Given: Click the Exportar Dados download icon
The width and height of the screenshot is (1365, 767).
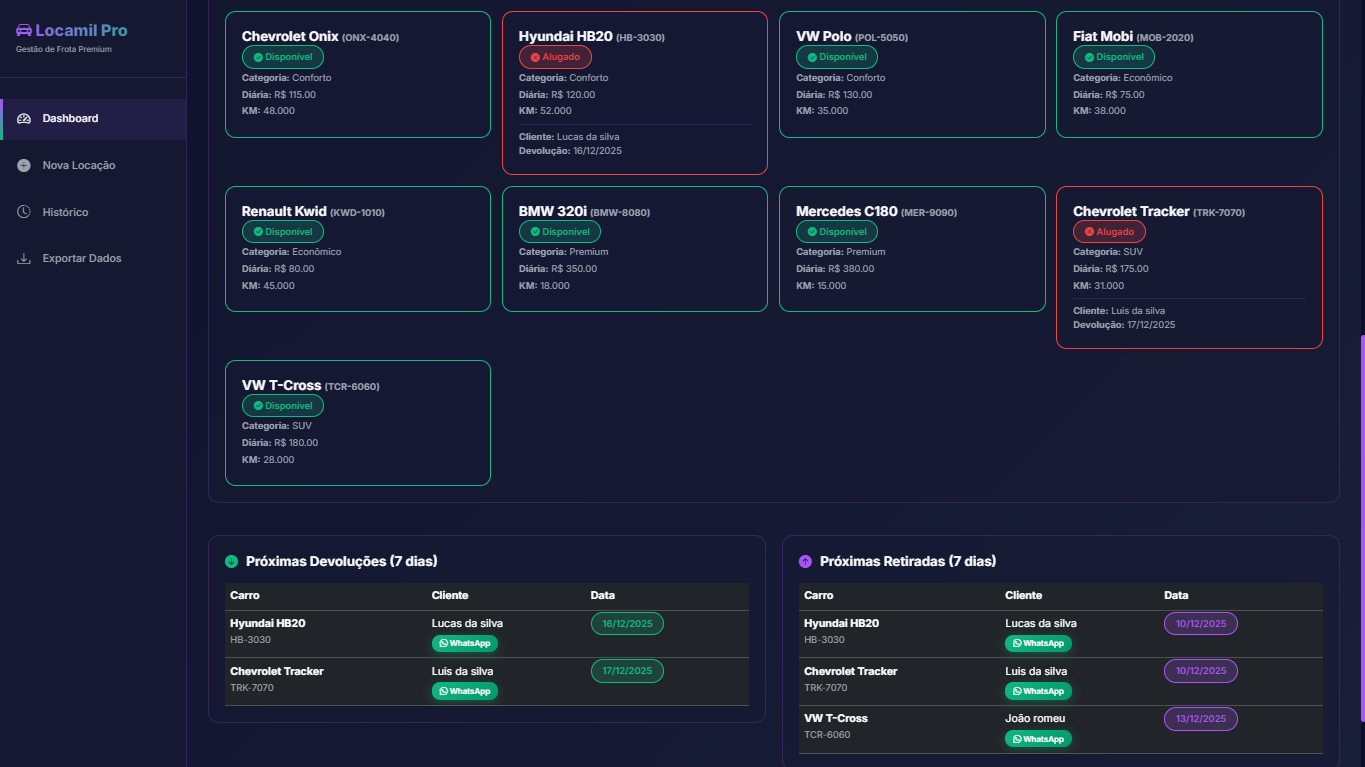Looking at the screenshot, I should pyautogui.click(x=24, y=259).
